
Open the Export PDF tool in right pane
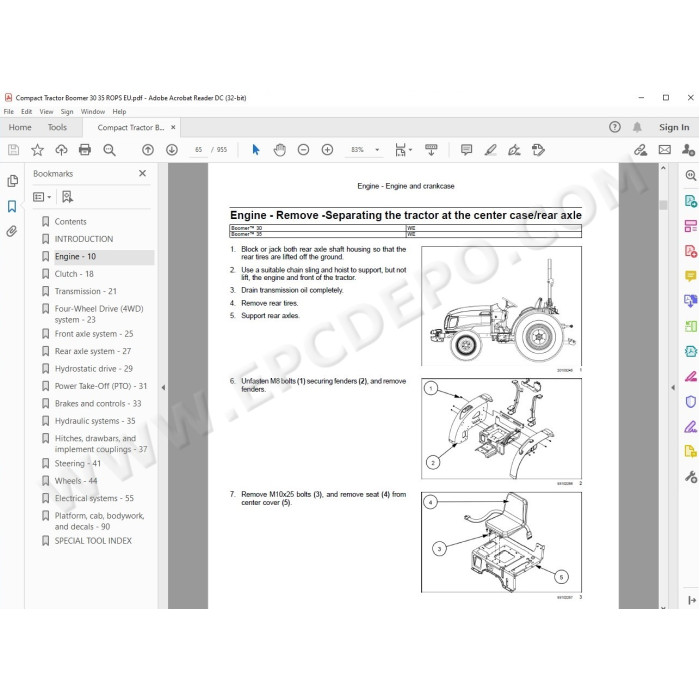click(691, 201)
